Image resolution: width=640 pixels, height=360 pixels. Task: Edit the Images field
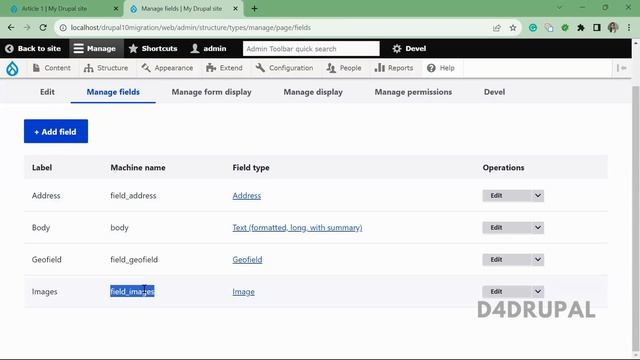pyautogui.click(x=496, y=291)
